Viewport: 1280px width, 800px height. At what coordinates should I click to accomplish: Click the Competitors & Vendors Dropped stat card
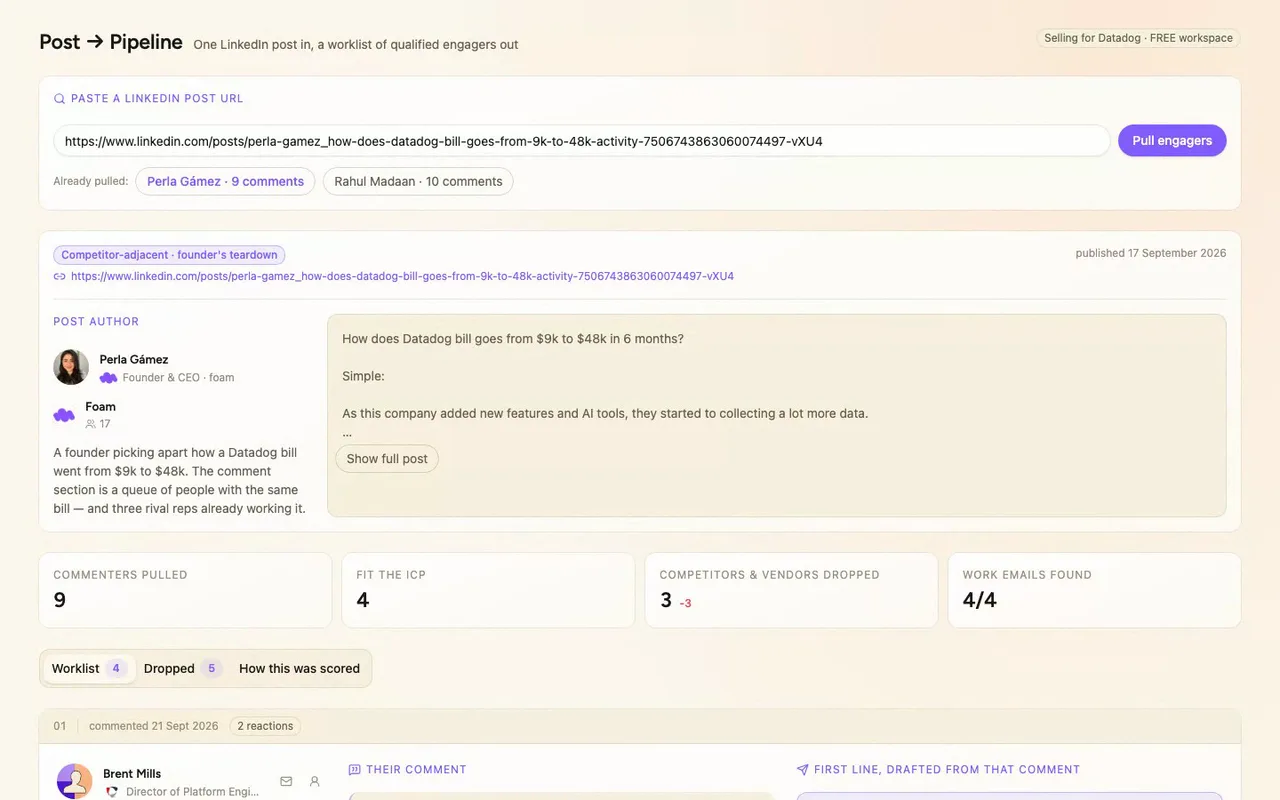pyautogui.click(x=791, y=590)
